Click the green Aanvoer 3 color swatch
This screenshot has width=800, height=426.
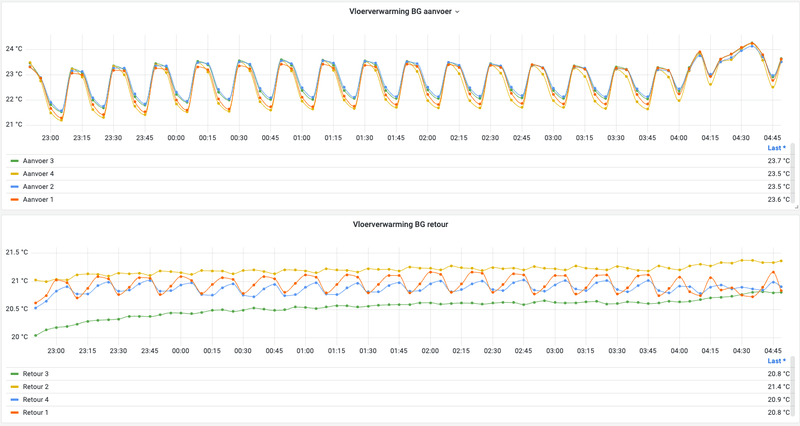click(x=15, y=161)
